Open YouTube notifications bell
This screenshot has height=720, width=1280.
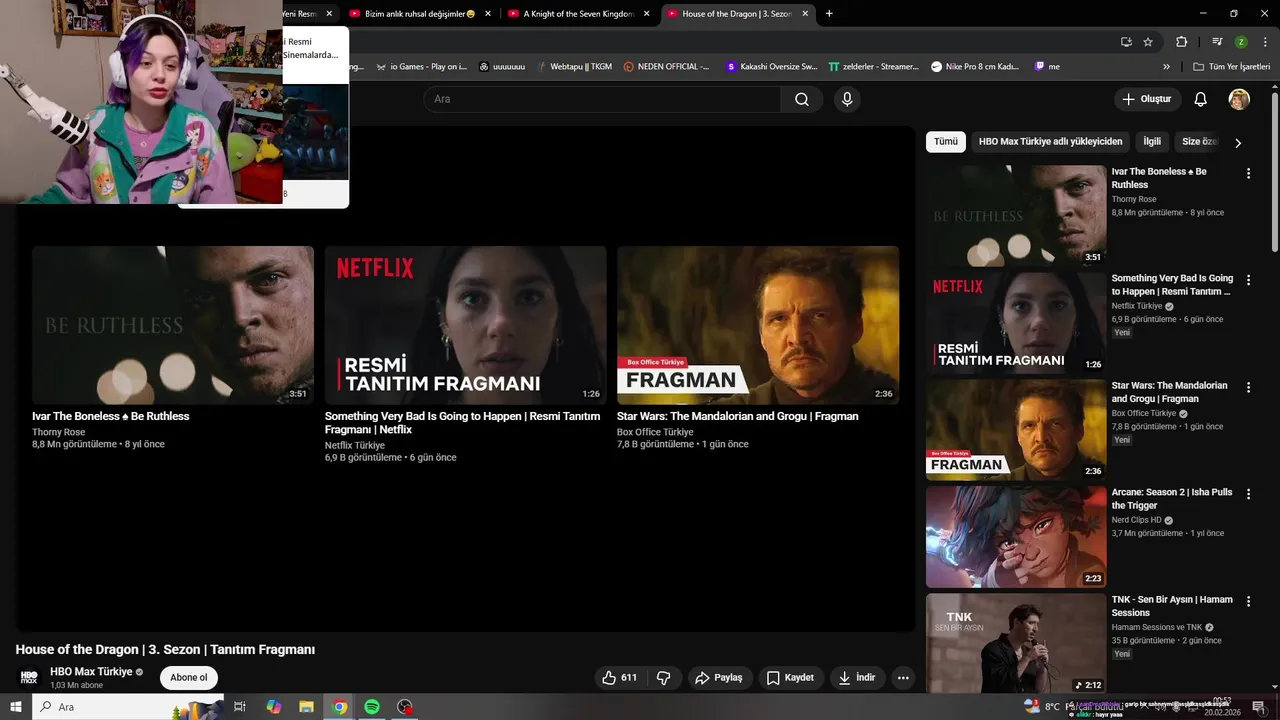tap(1201, 99)
